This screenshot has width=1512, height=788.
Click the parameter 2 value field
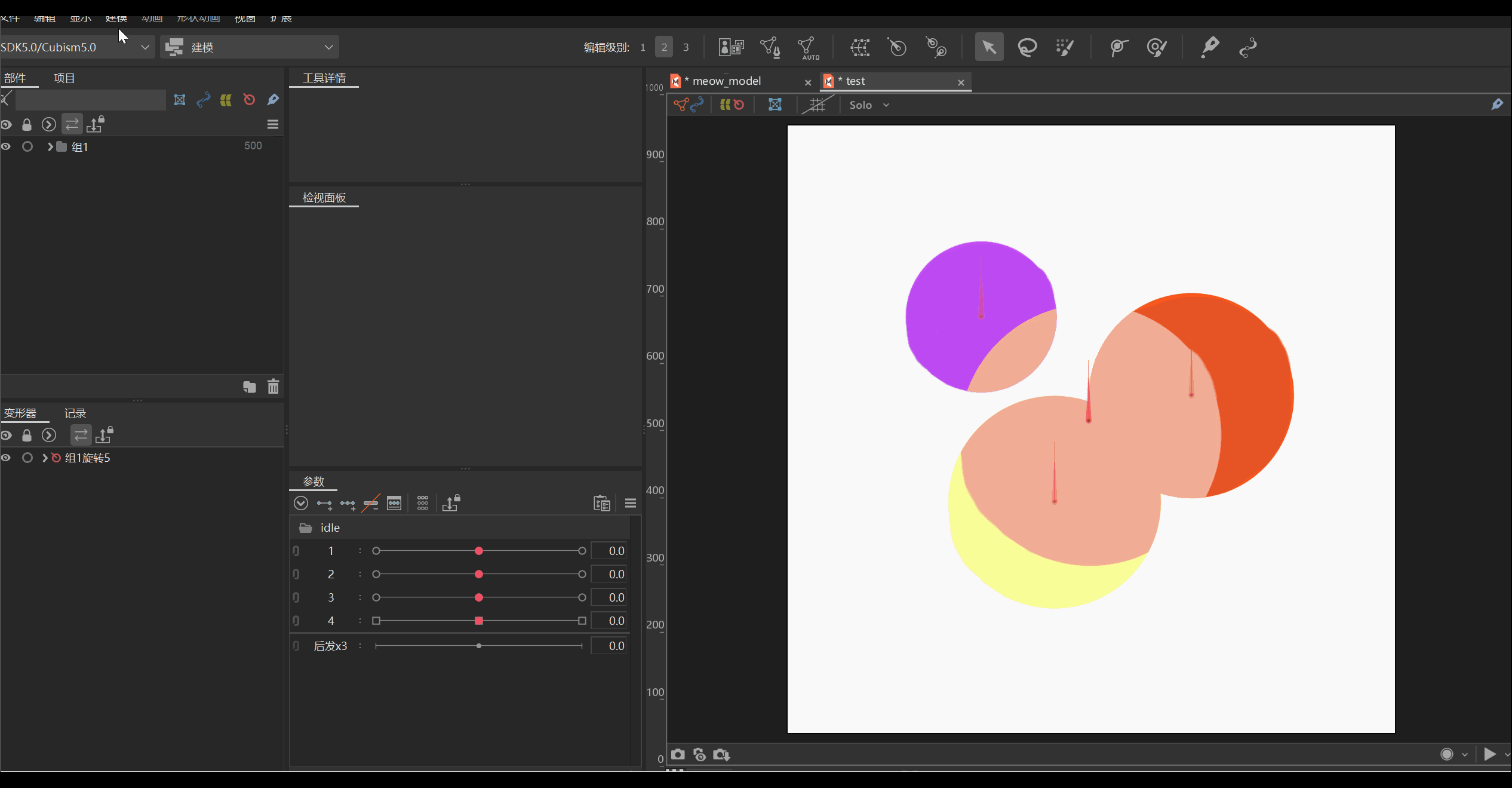tap(609, 574)
